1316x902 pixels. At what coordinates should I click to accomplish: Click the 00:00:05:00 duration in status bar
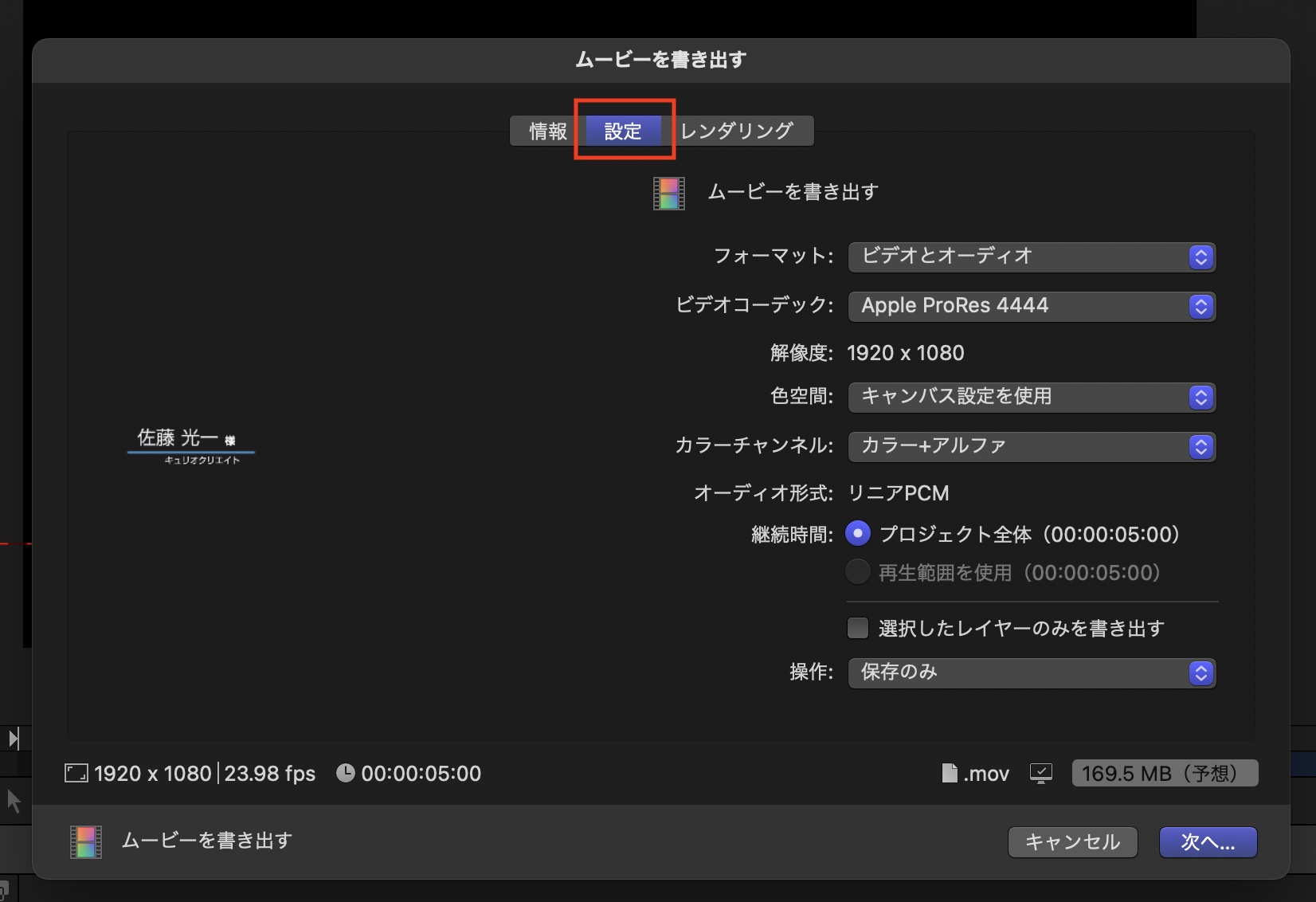tap(421, 774)
